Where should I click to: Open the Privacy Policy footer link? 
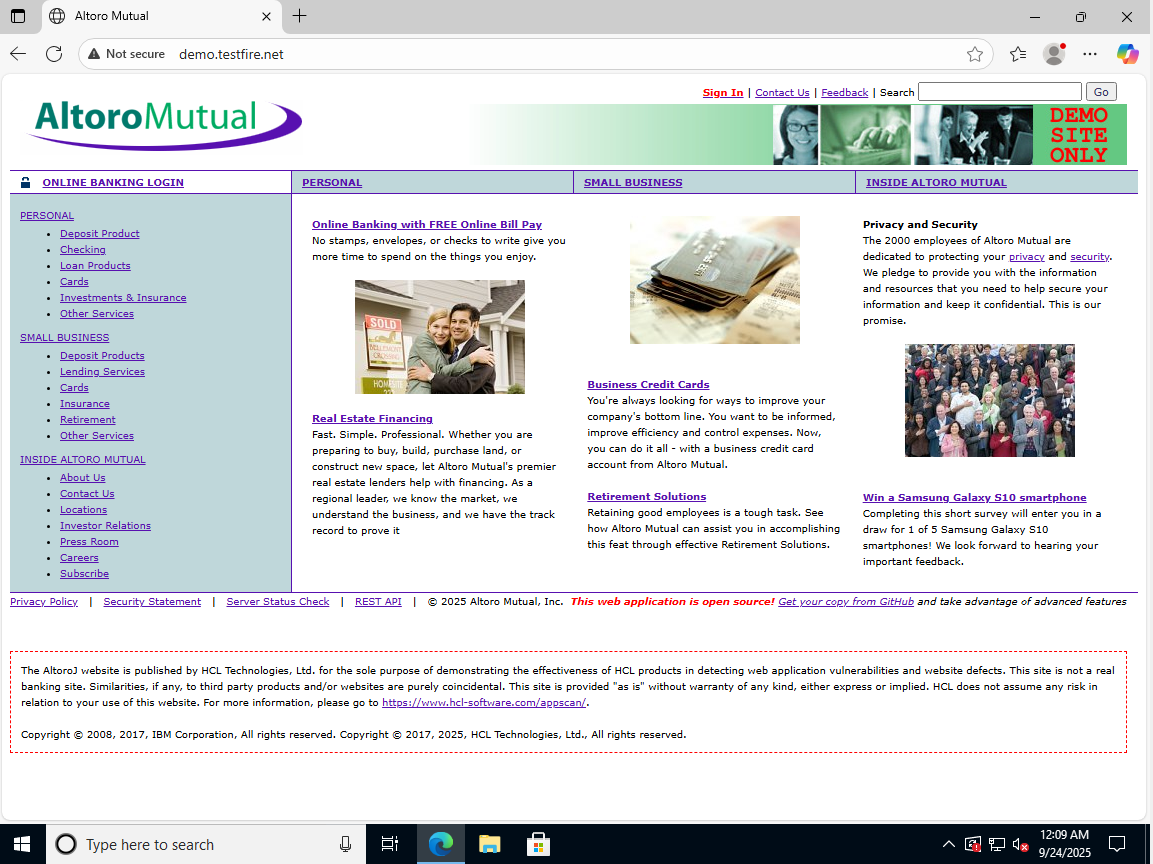tap(43, 601)
